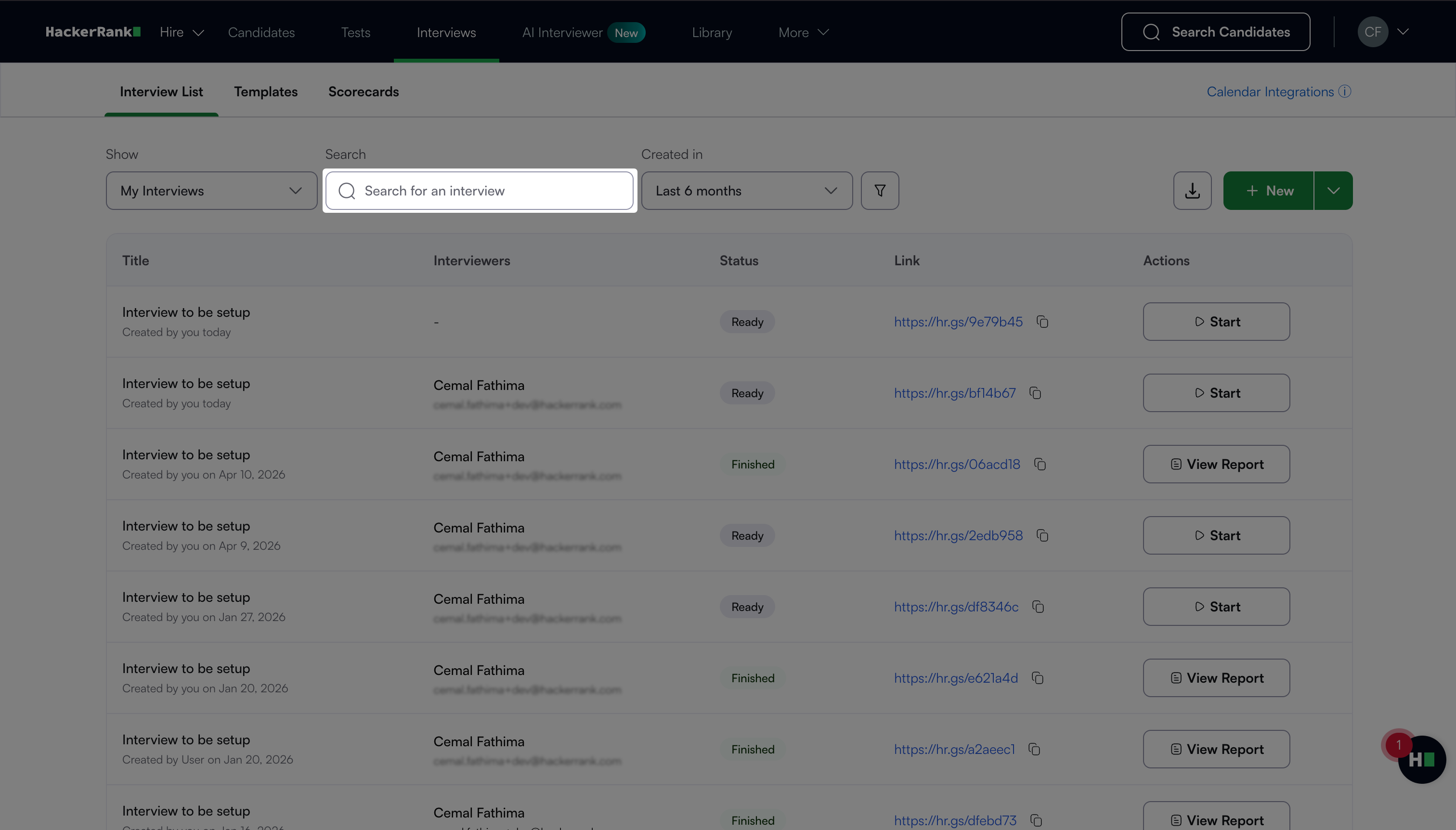View Report for Apr 10, 2026 interview
The width and height of the screenshot is (1456, 830).
1216,465
